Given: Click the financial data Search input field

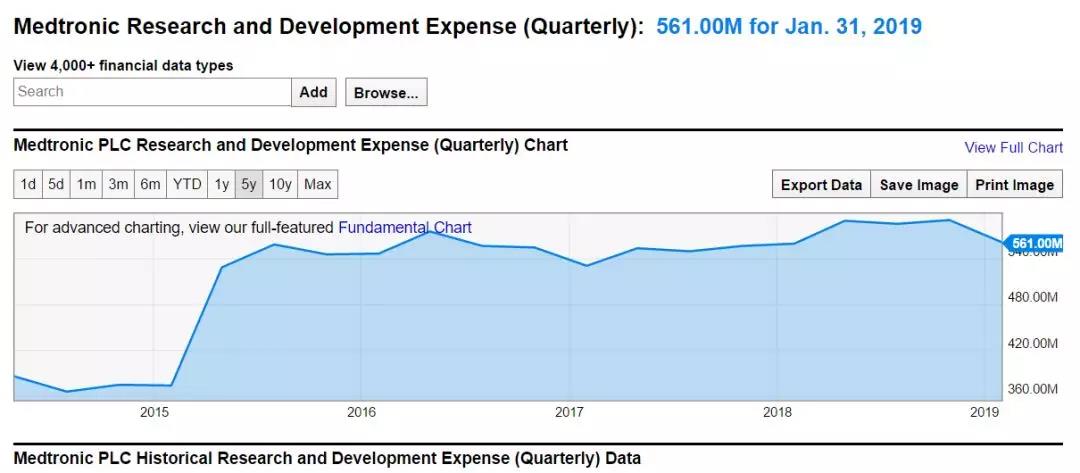Looking at the screenshot, I should (152, 92).
